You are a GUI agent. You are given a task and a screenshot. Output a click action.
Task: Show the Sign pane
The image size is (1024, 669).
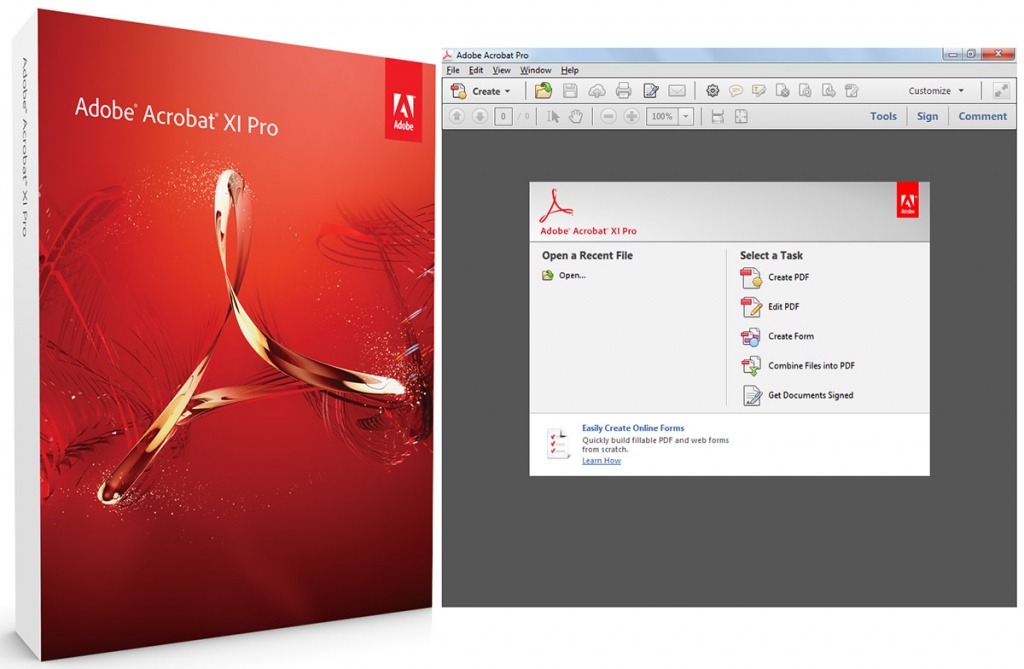click(927, 116)
